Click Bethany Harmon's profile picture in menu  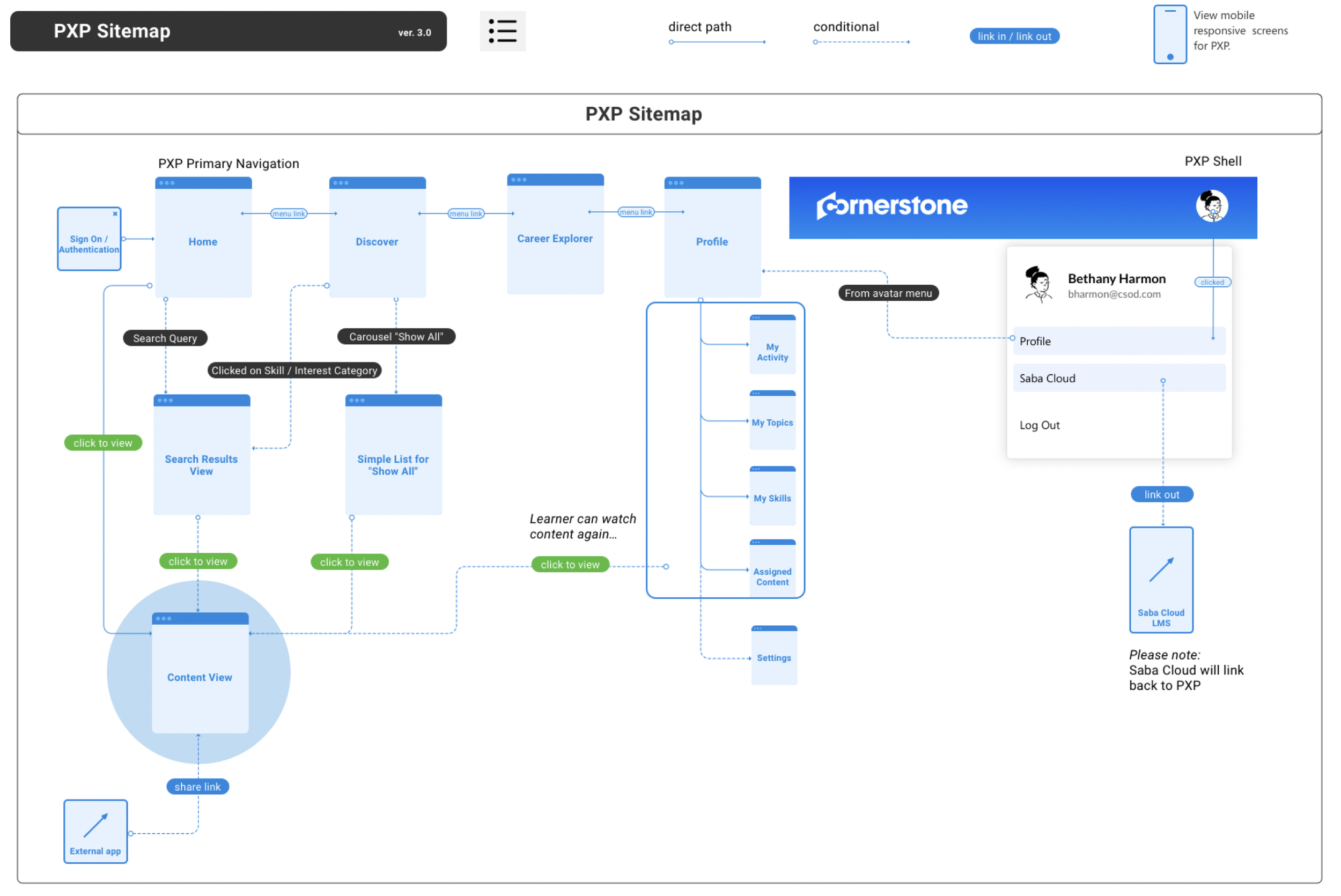[1038, 284]
